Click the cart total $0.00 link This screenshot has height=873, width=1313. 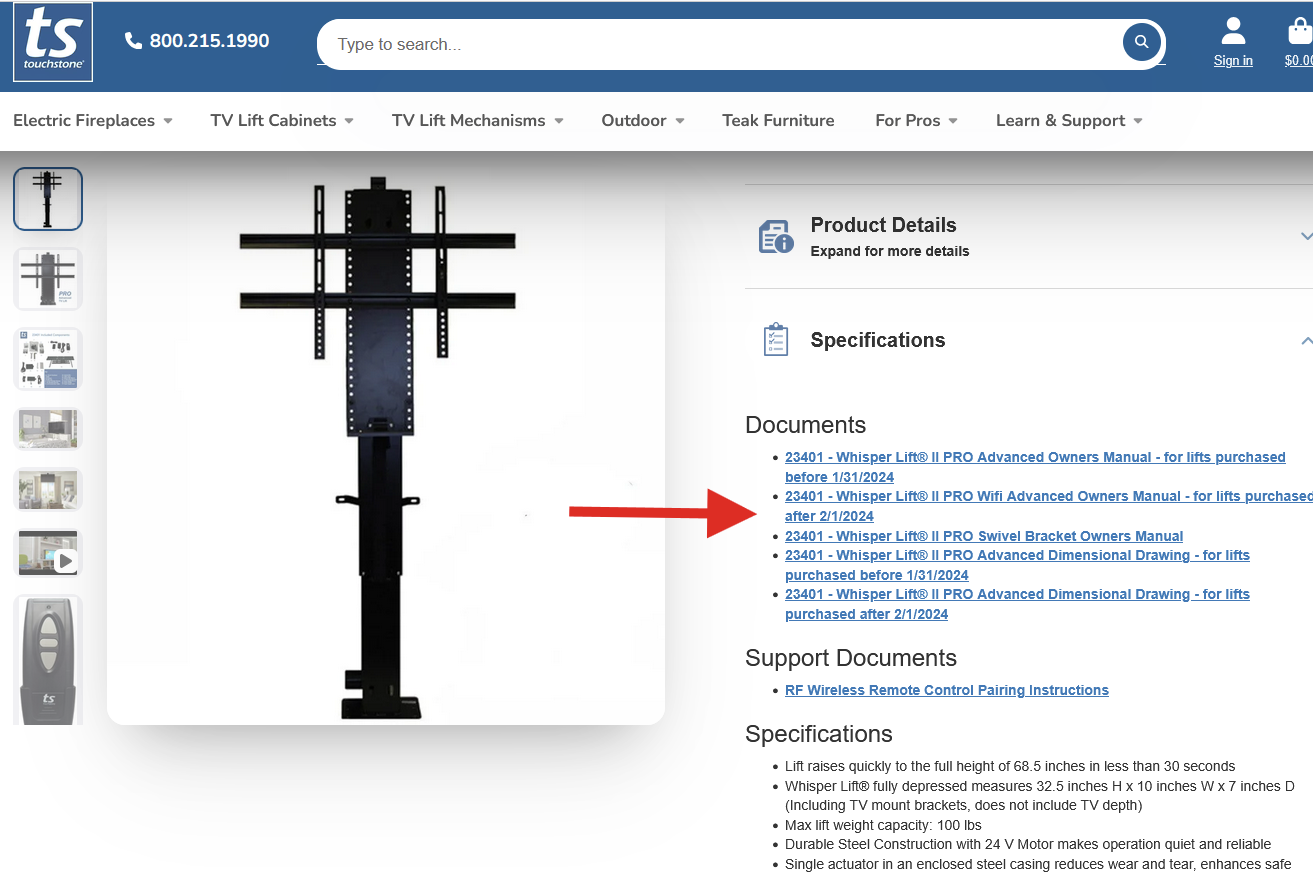pos(1298,61)
